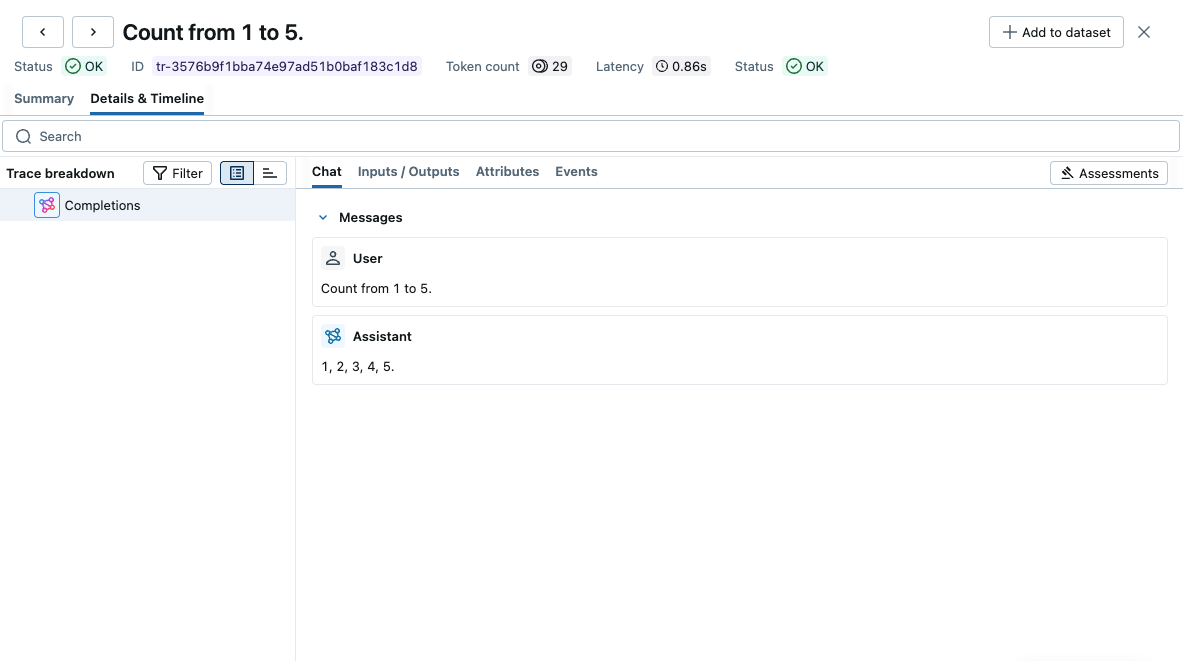Open the Assessments panel
Viewport: 1183px width, 661px height.
tap(1108, 173)
